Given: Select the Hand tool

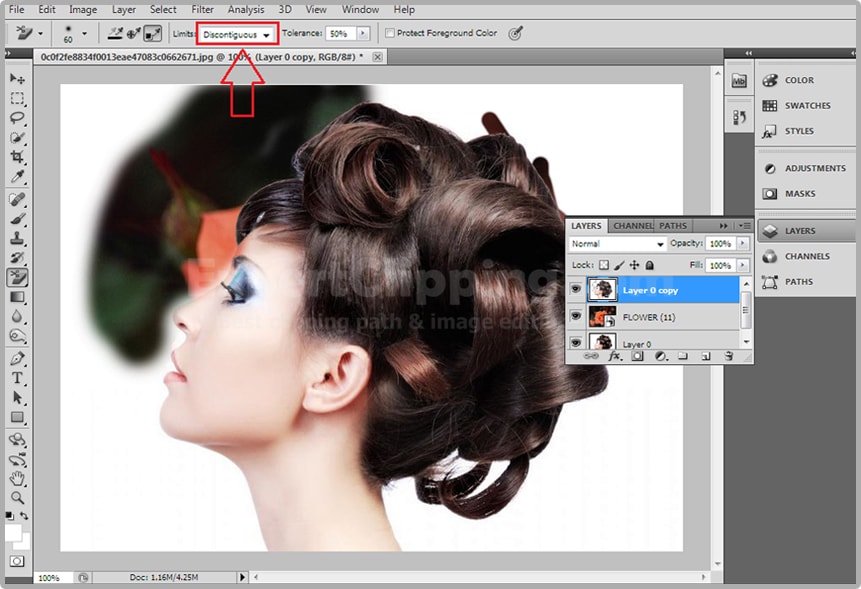Looking at the screenshot, I should tap(18, 479).
